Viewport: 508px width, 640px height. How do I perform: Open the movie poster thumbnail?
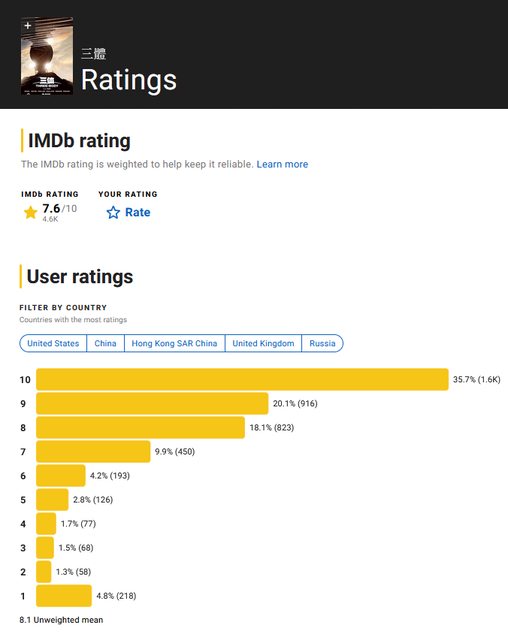(47, 56)
